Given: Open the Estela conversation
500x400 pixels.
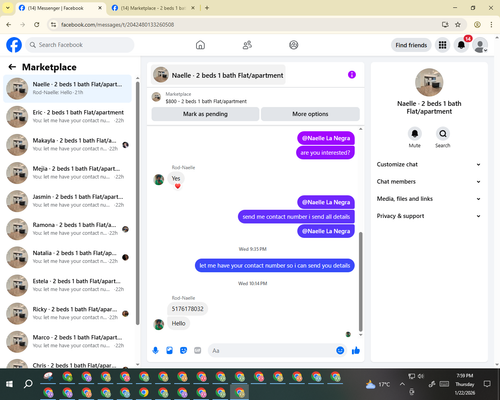Looking at the screenshot, I should 68,285.
